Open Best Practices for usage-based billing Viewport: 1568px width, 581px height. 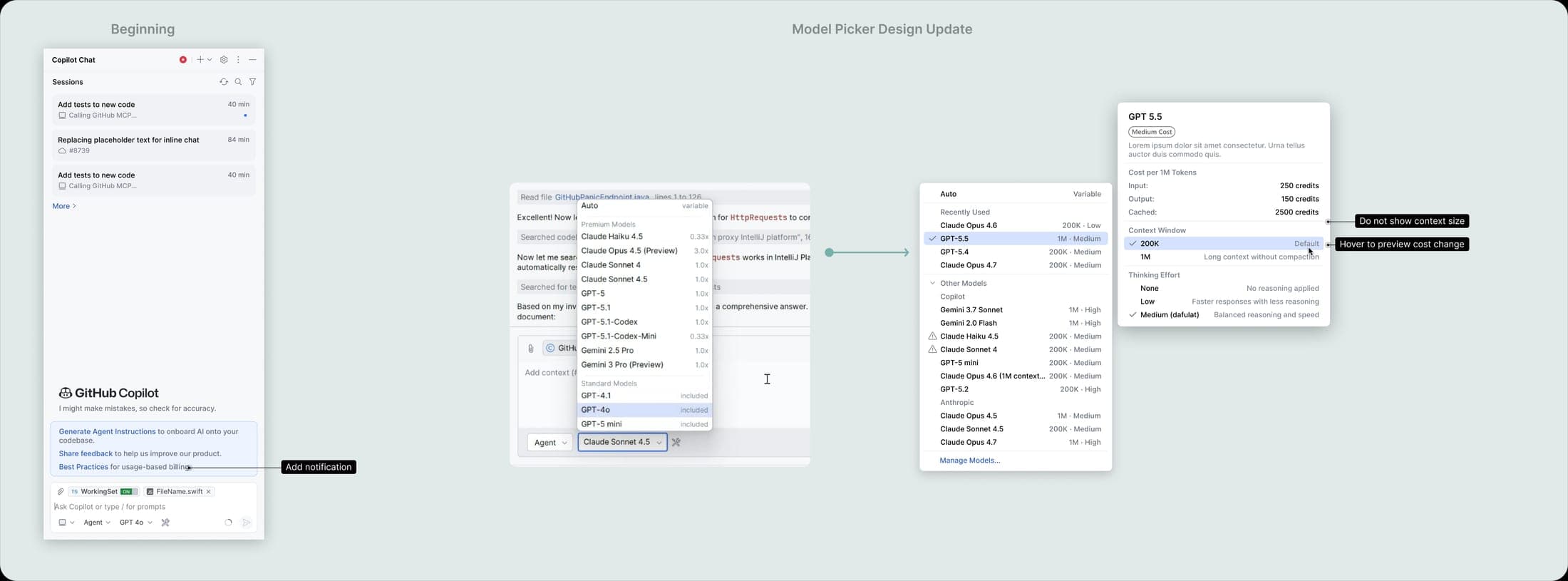click(x=83, y=467)
